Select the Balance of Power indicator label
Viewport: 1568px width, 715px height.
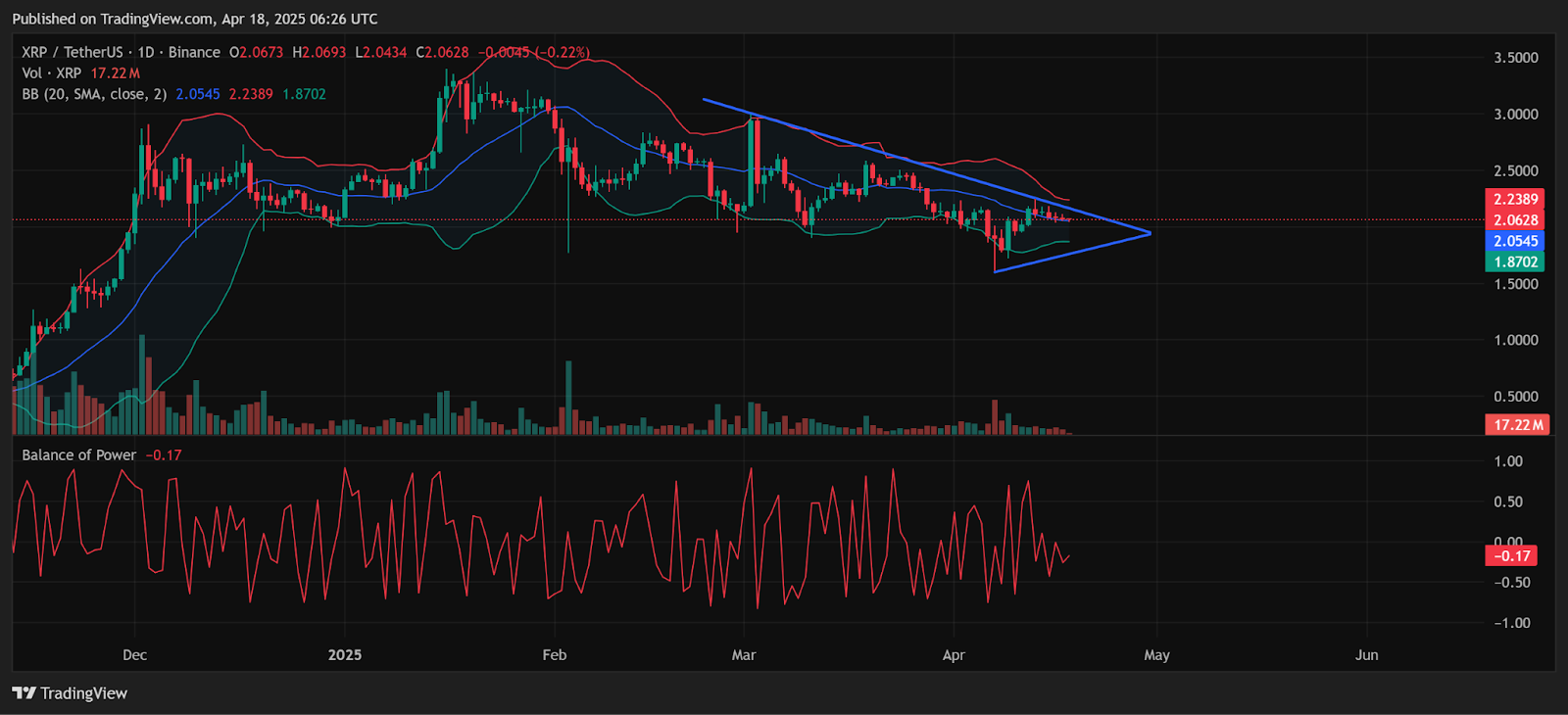[79, 454]
